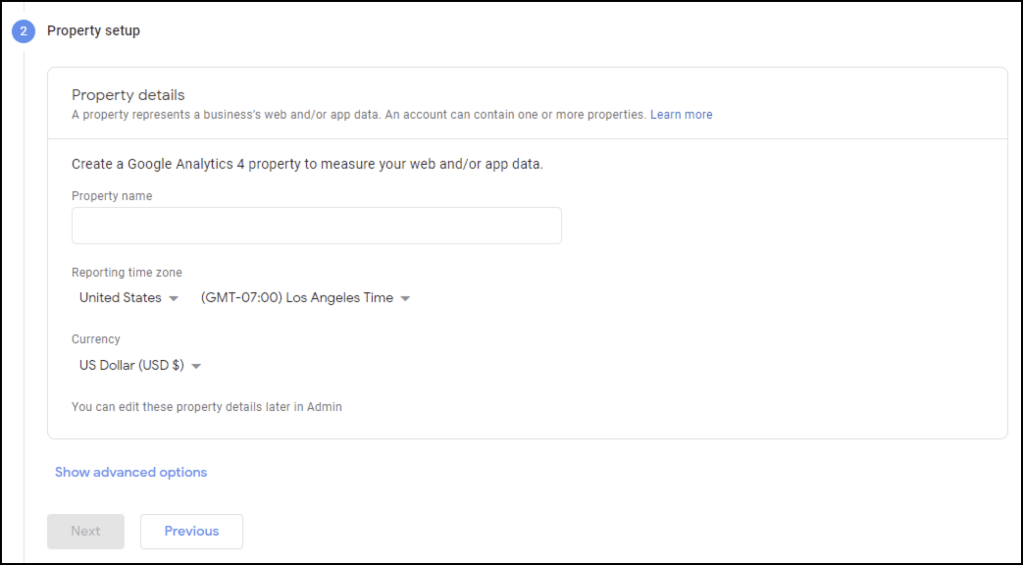
Task: Open the United States country dropdown
Action: point(121,298)
